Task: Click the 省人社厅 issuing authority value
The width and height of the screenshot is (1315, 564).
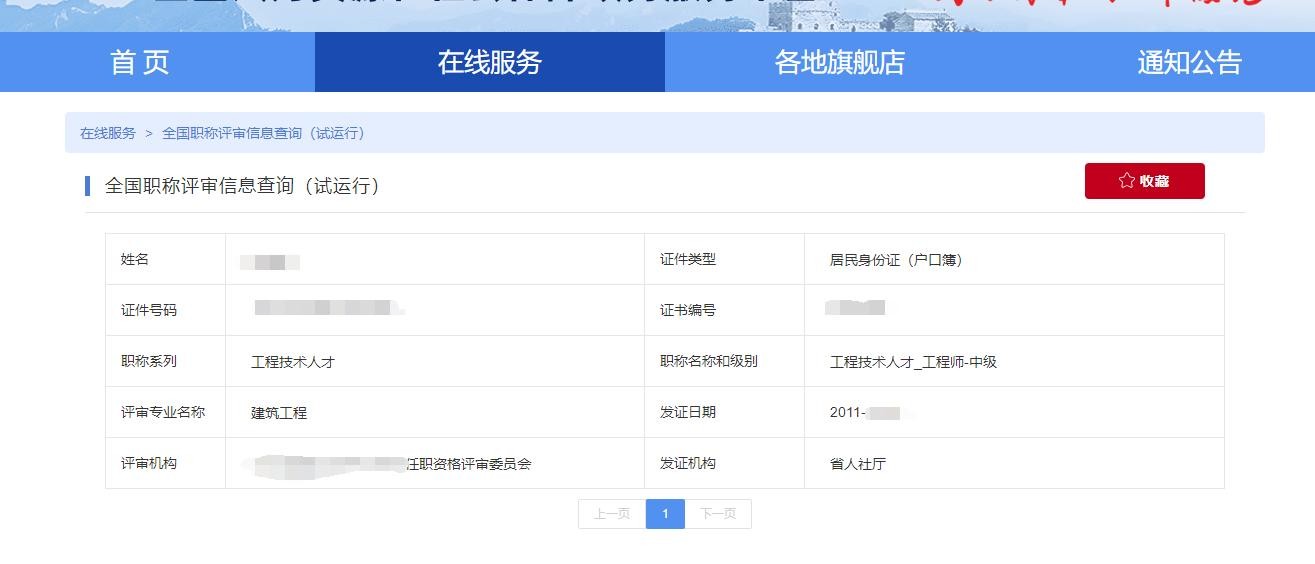Action: [857, 464]
